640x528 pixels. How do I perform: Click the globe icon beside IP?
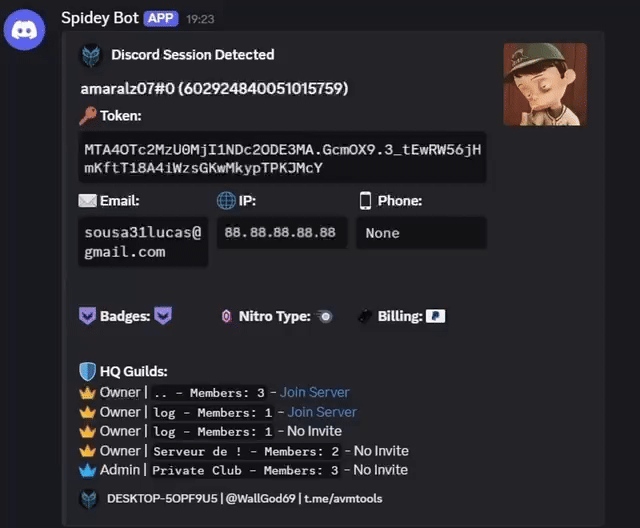225,200
